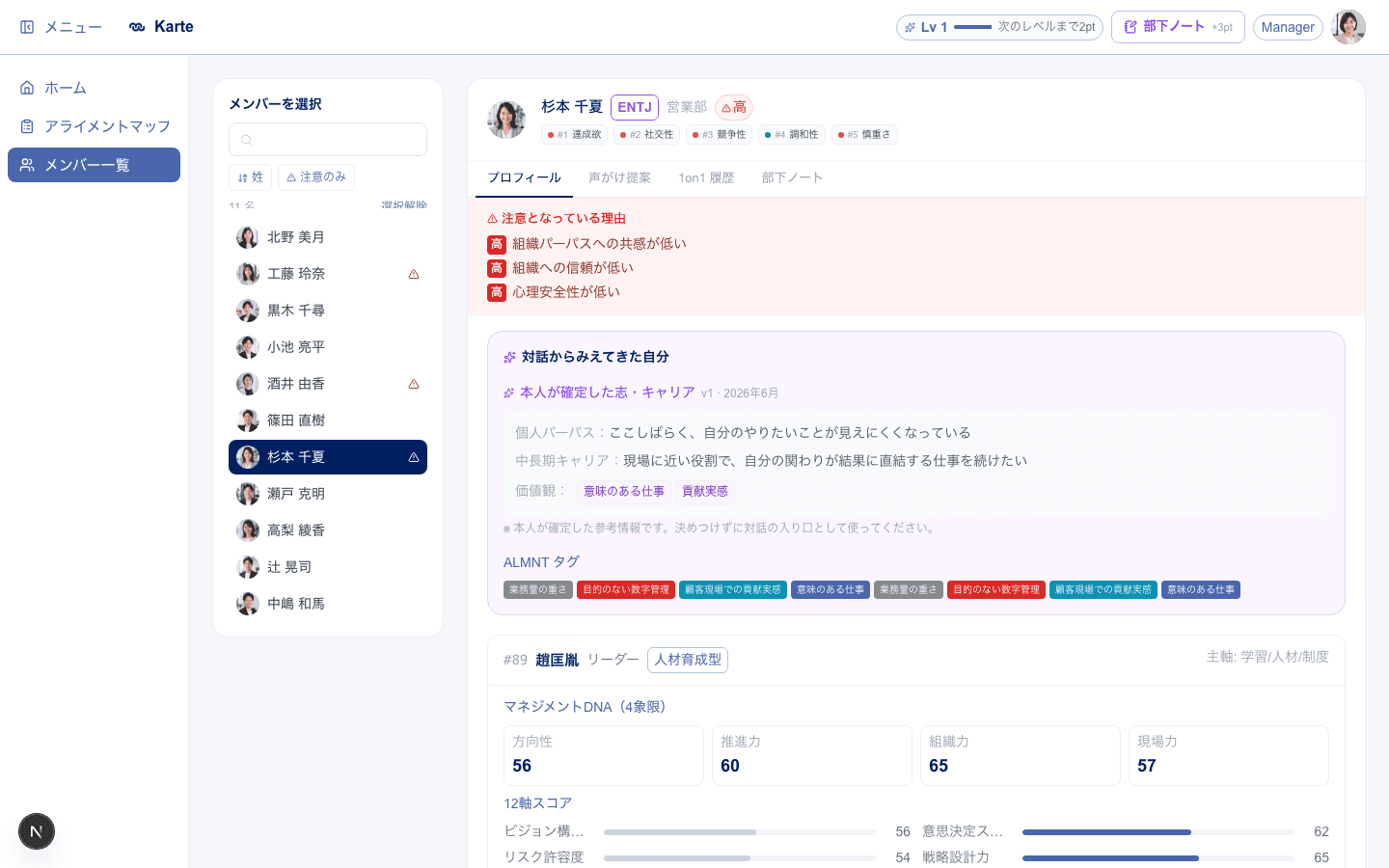Viewport: 1389px width, 868px height.
Task: Click 高 badge for 組織パーパスへの共感が低い
Action: [497, 244]
